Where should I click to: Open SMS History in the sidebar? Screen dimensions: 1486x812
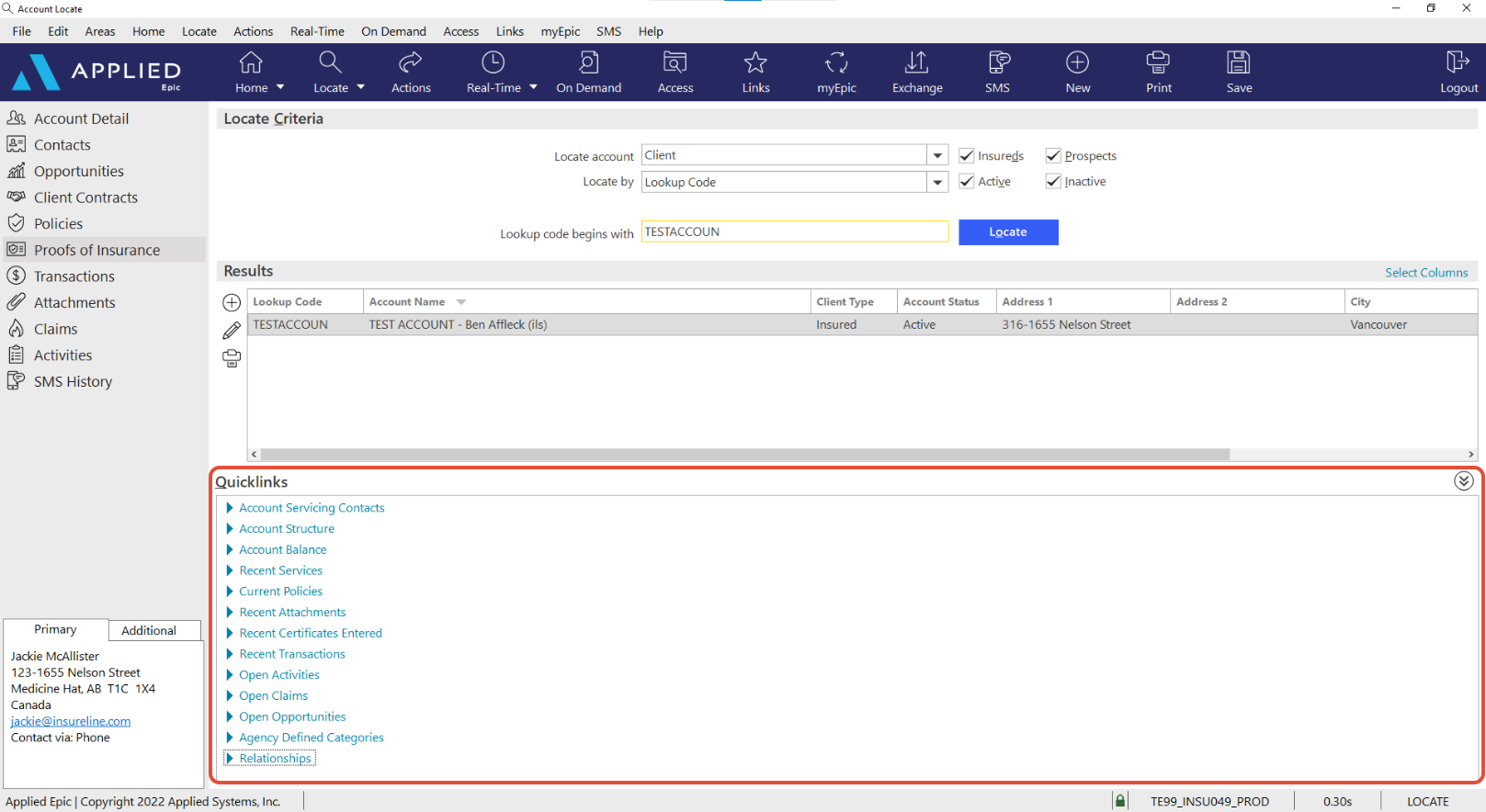73,381
